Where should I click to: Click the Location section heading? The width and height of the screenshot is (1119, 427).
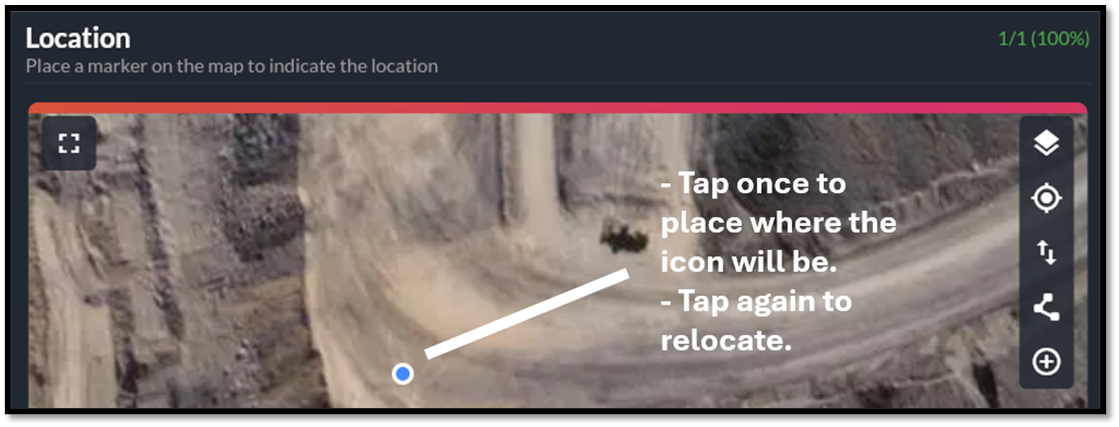coord(78,38)
